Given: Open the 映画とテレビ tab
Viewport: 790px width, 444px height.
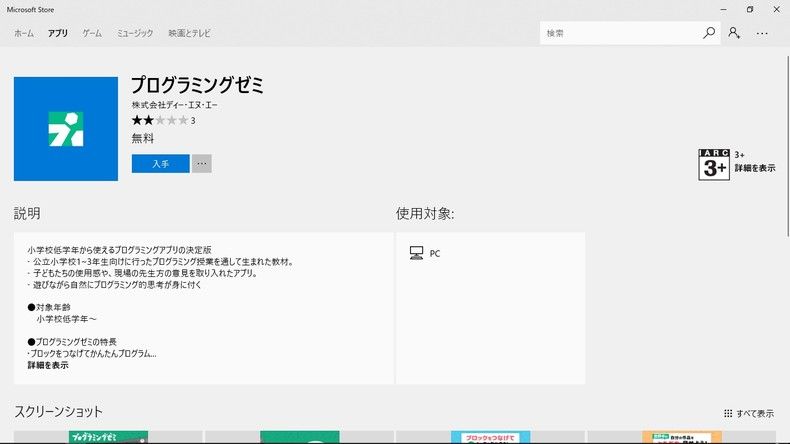Looking at the screenshot, I should coord(189,33).
